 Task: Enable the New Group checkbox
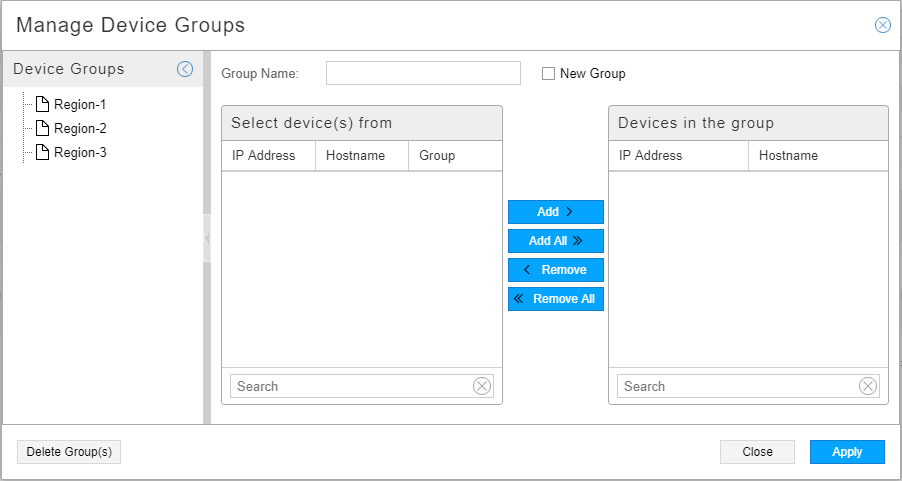pos(548,73)
